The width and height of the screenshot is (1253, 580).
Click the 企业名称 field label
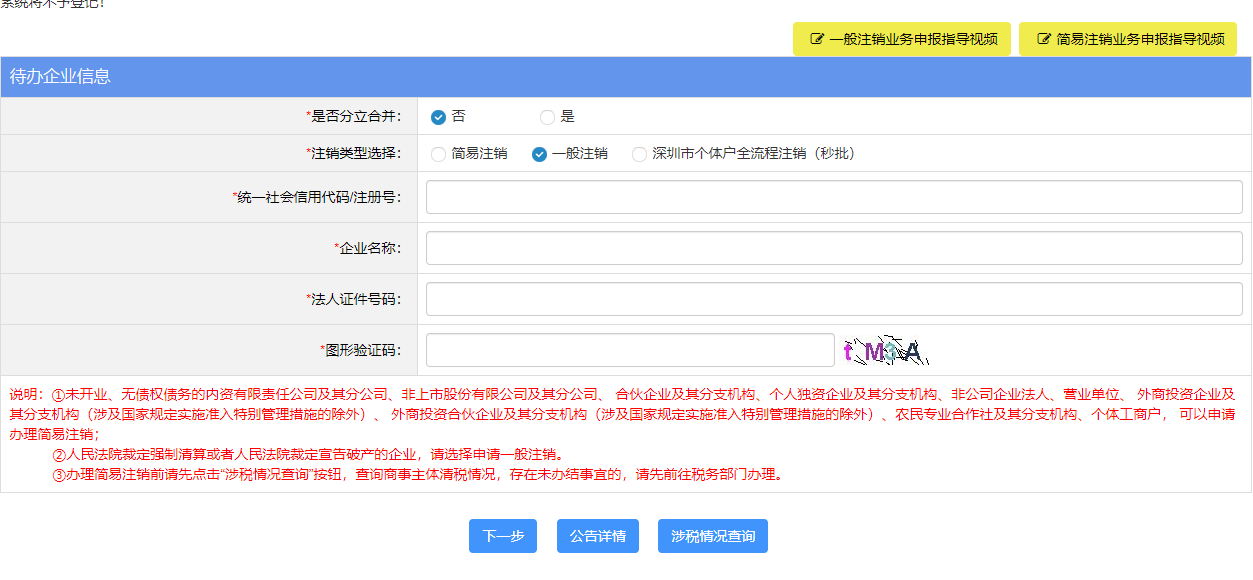click(x=368, y=248)
